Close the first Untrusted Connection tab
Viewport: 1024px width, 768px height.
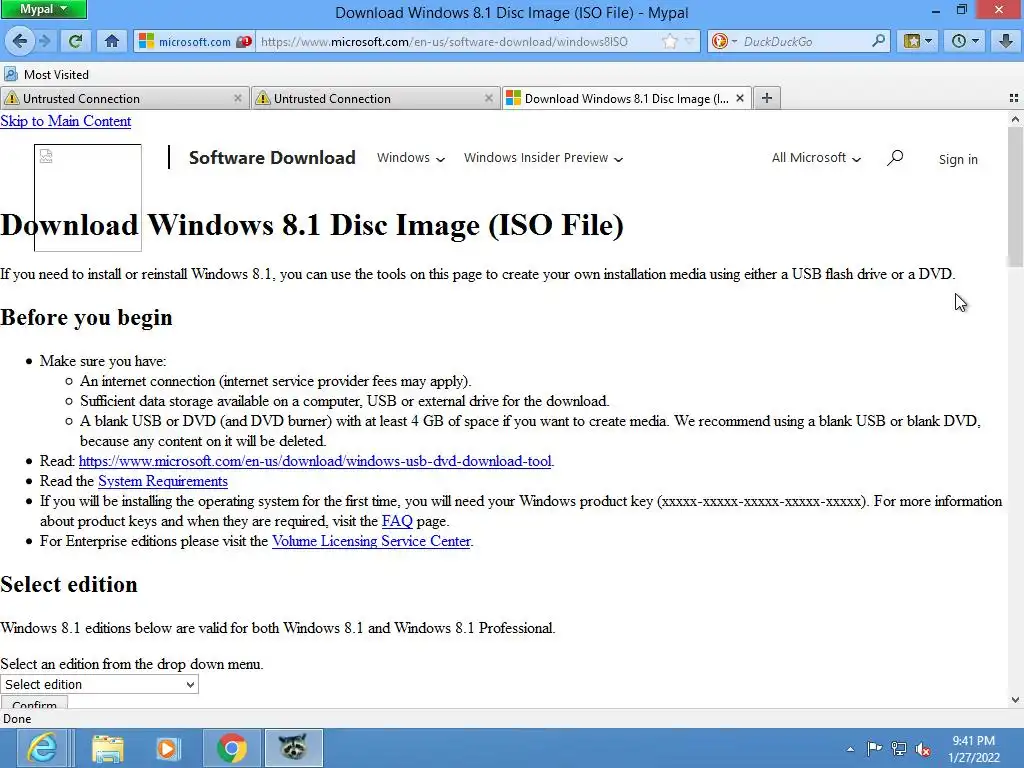pos(238,98)
